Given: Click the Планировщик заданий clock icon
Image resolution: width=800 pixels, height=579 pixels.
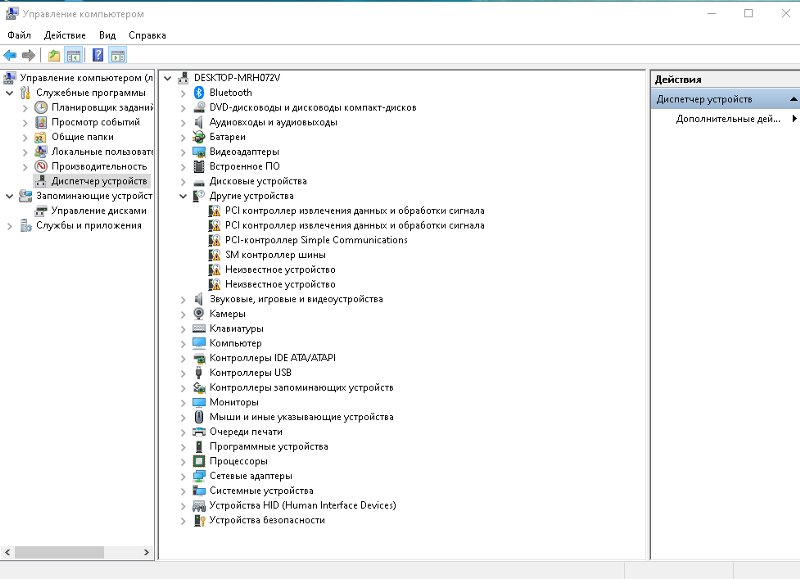Looking at the screenshot, I should coord(41,107).
